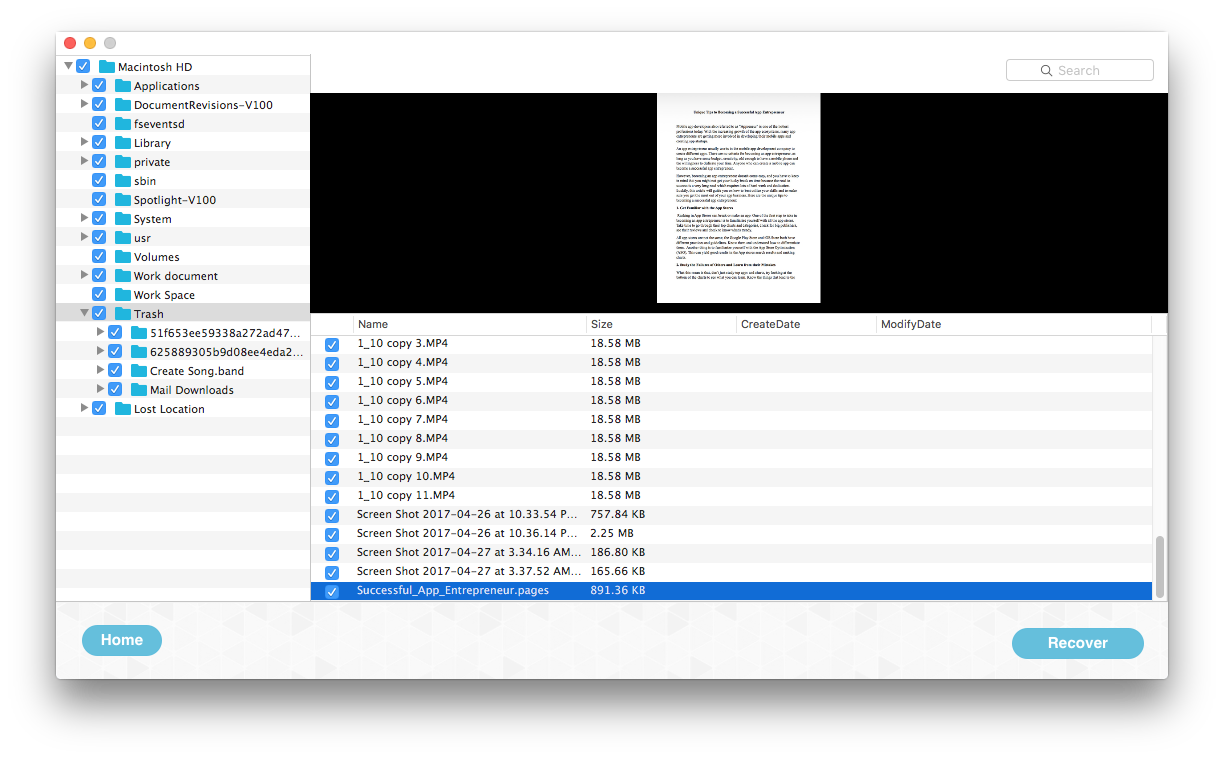The height and width of the screenshot is (759, 1224).
Task: Click the Create Song.band folder icon
Action: click(139, 371)
